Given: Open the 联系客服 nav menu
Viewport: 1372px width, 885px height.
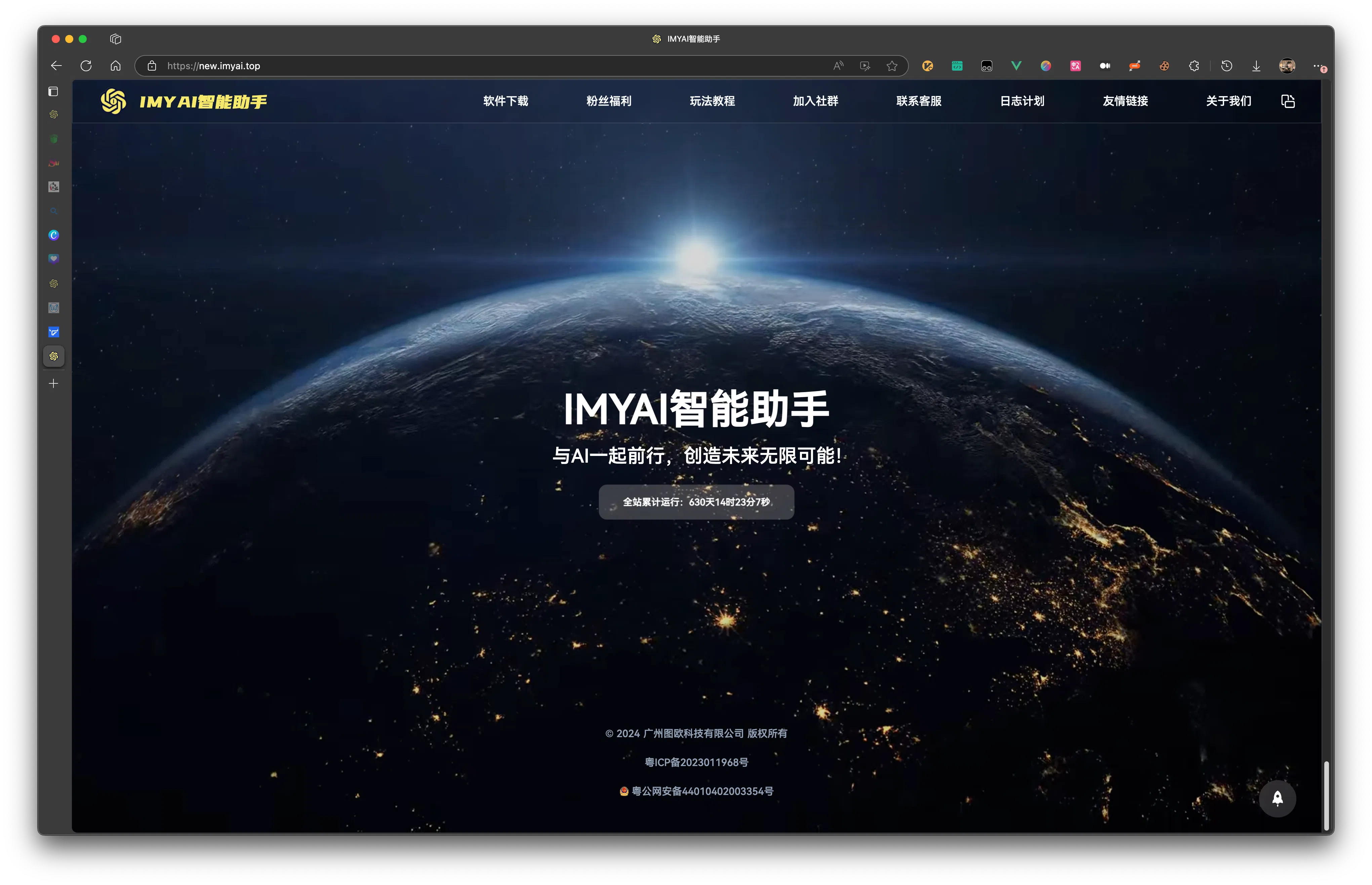Looking at the screenshot, I should tap(919, 101).
